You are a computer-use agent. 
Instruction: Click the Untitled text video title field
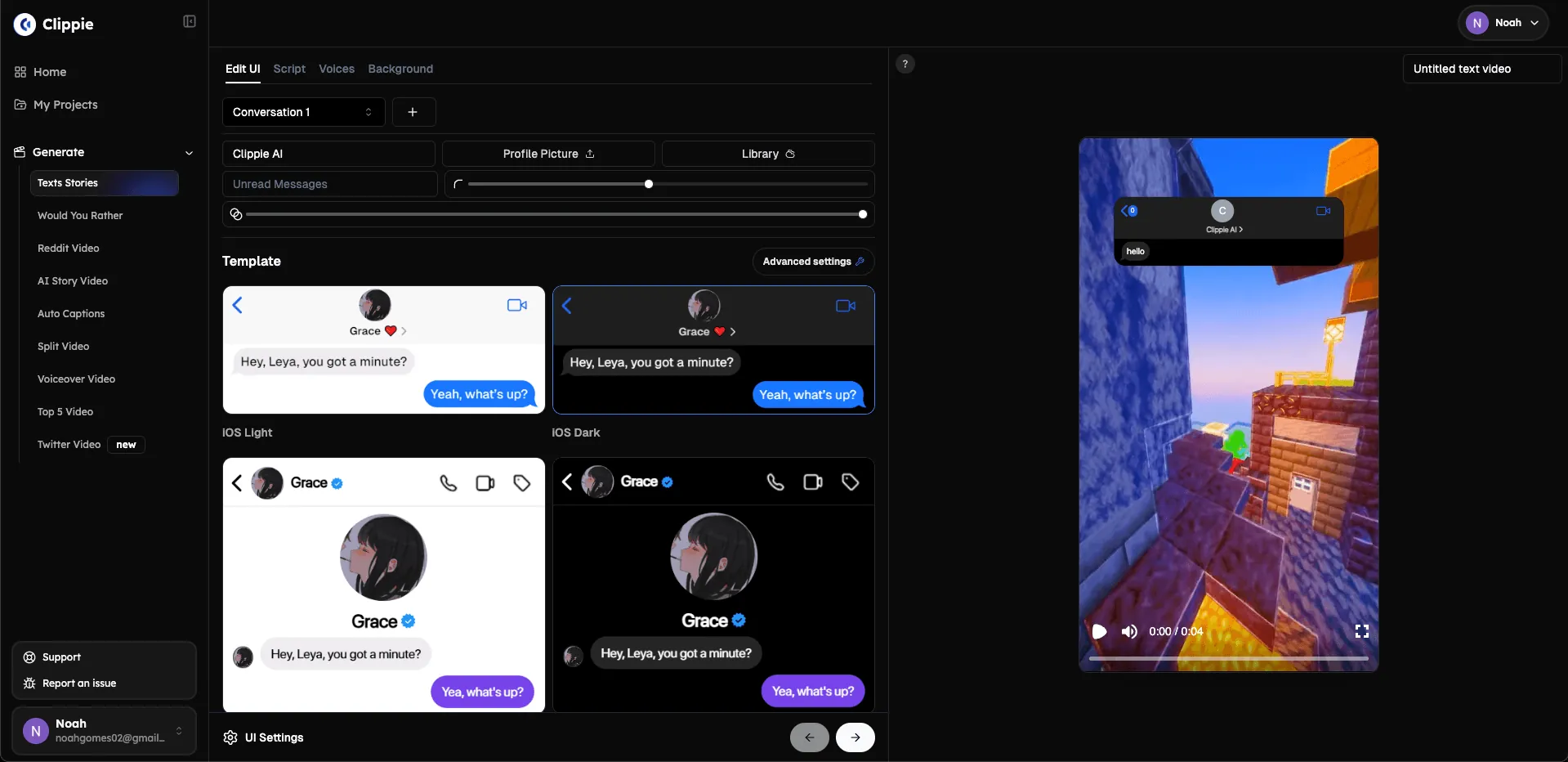tap(1481, 69)
